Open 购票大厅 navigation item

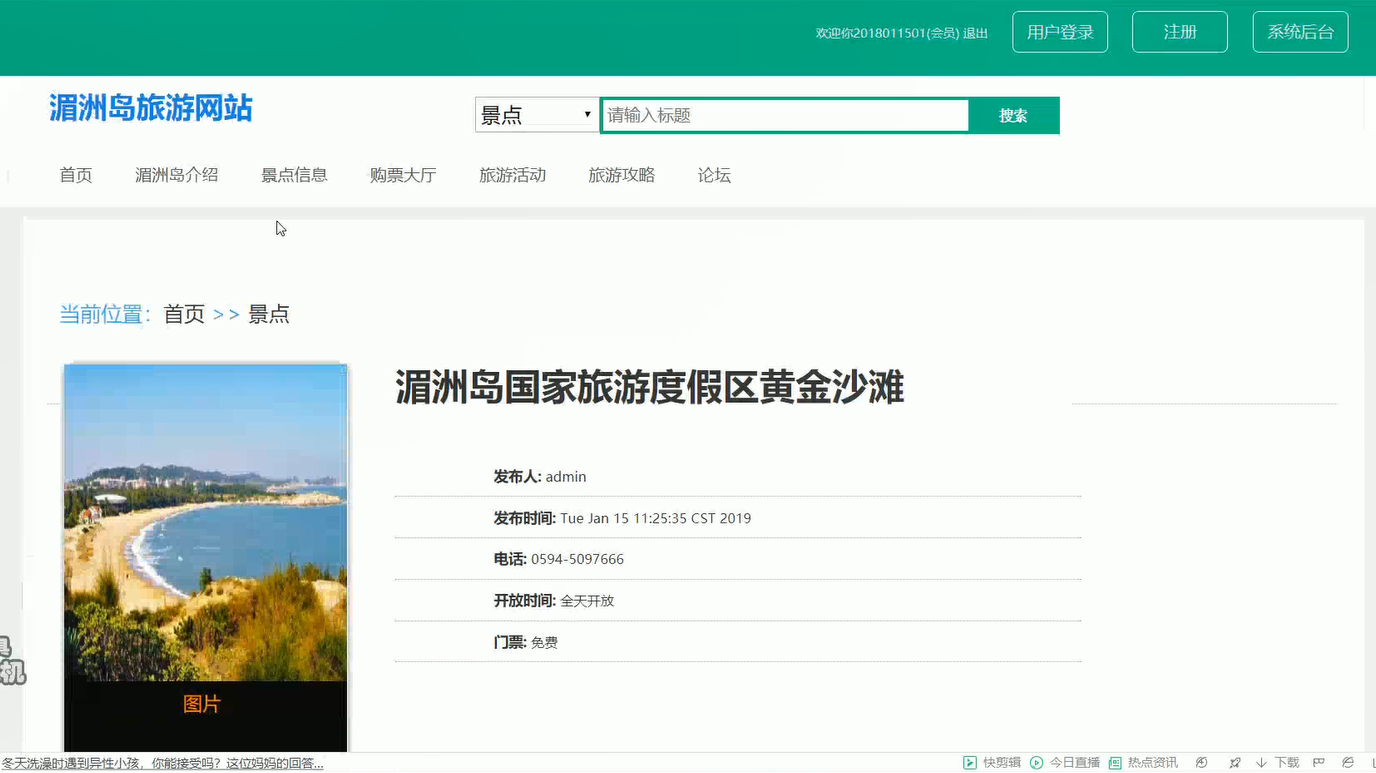tap(403, 175)
